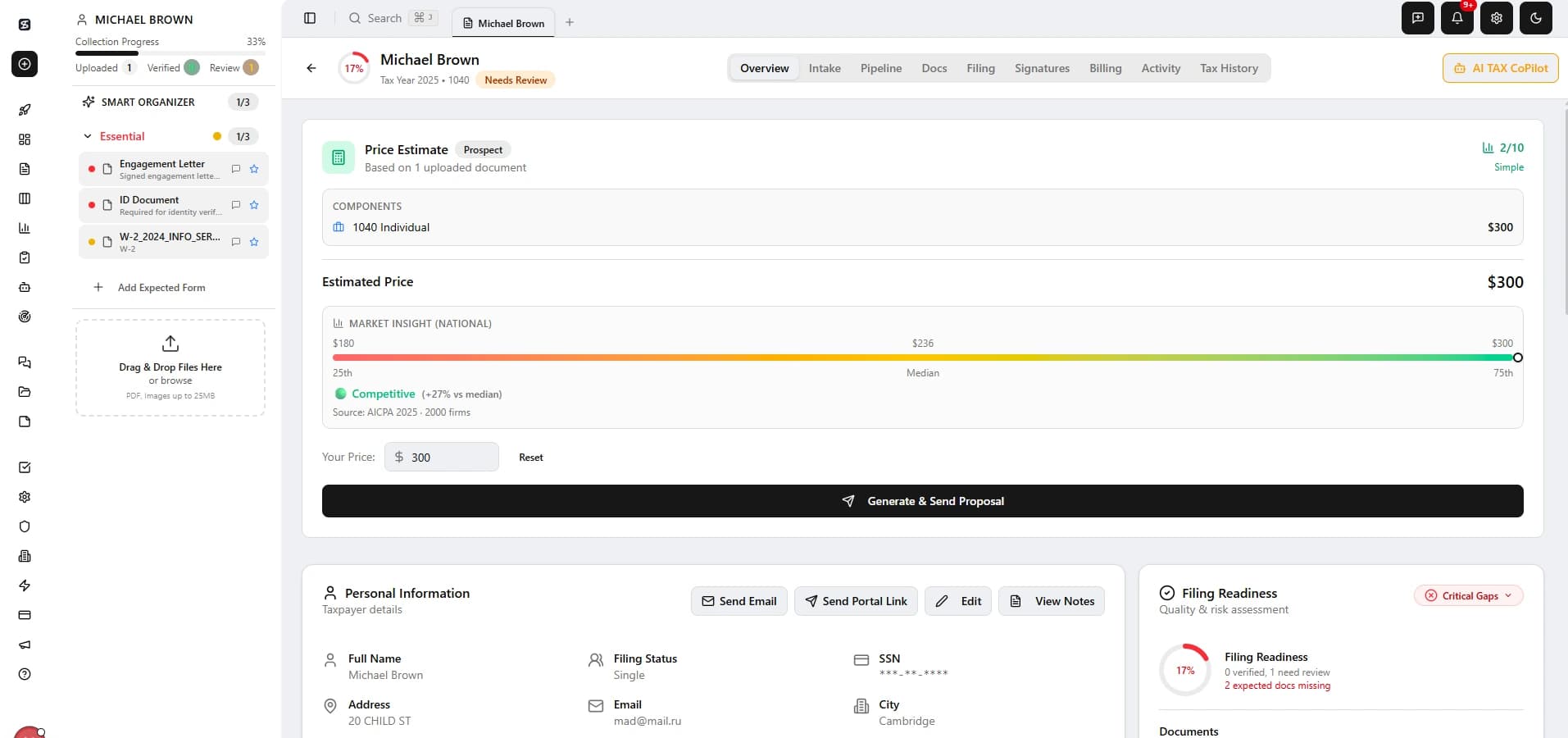
Task: Open the robot icon in sidebar
Action: [25, 287]
